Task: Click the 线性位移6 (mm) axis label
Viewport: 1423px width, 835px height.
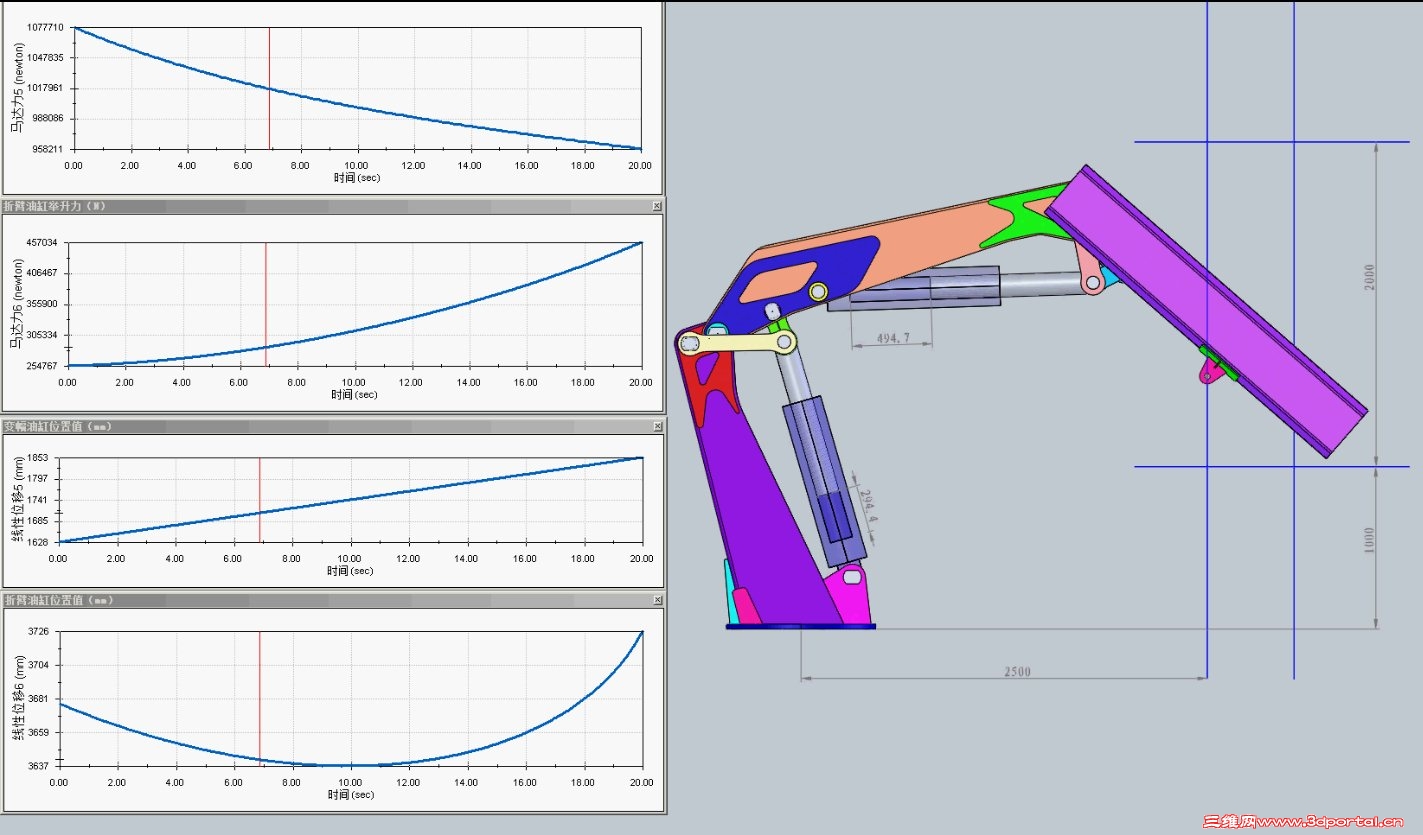Action: (18, 699)
